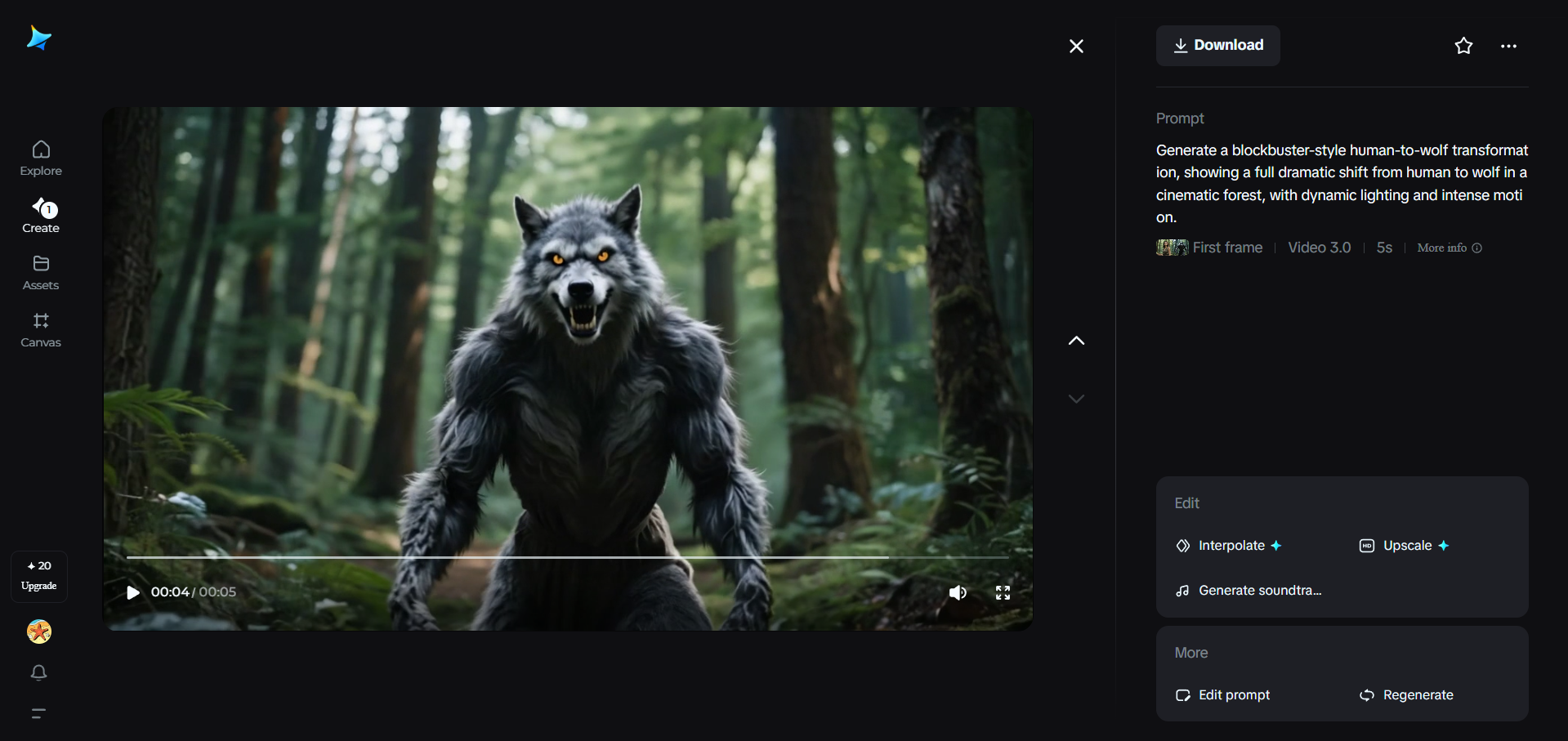Mute the video audio
Image resolution: width=1568 pixels, height=741 pixels.
click(958, 592)
